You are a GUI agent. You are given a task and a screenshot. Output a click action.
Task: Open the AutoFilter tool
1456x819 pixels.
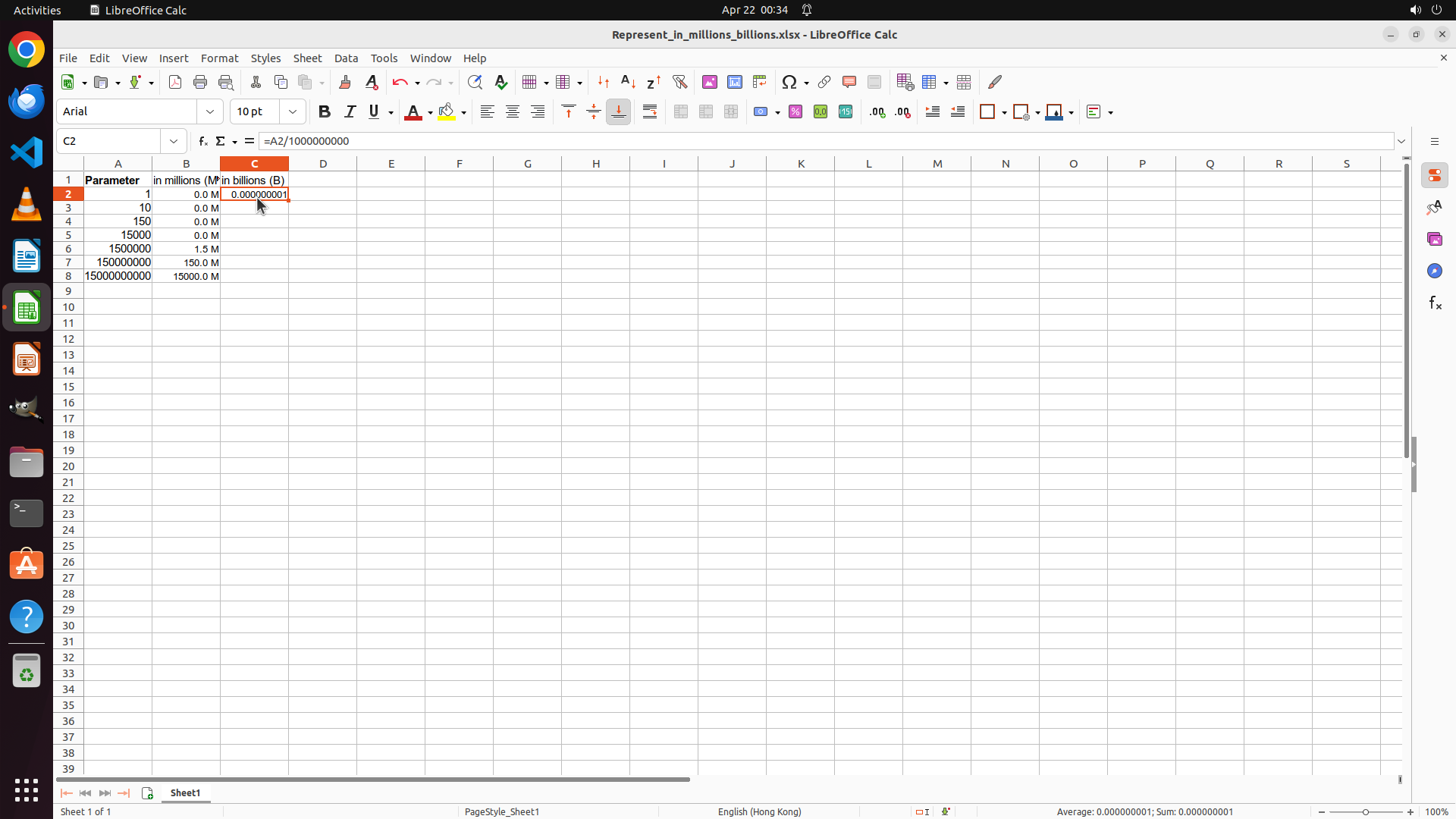point(679,82)
